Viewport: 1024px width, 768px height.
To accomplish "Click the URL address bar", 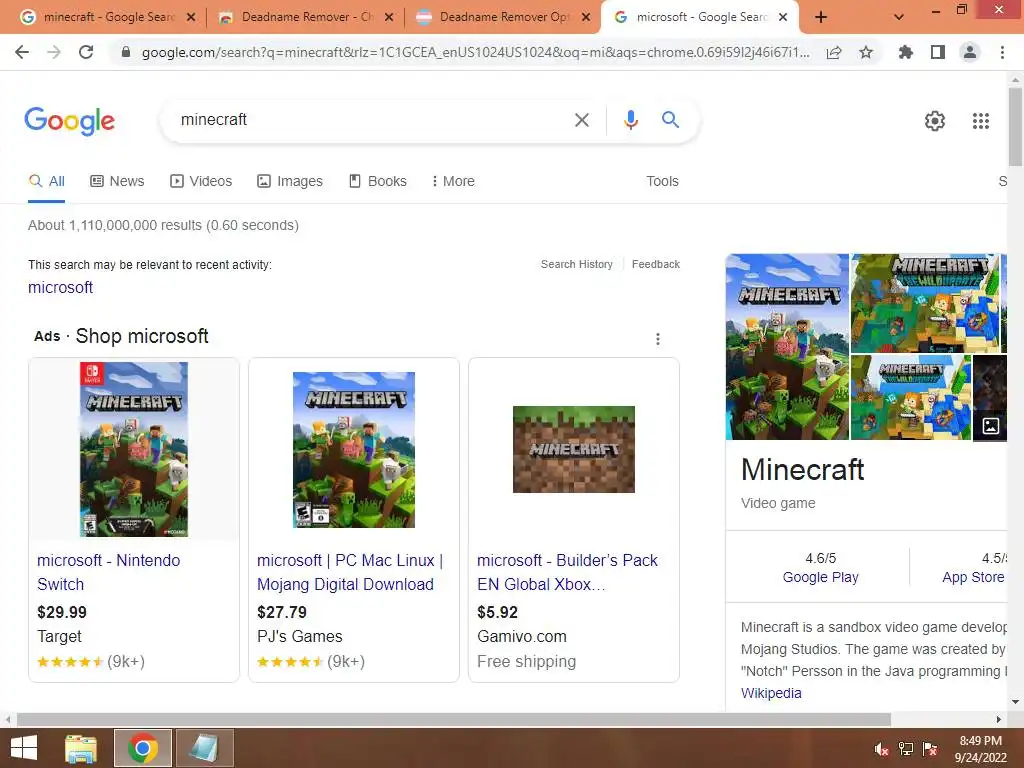I will pyautogui.click(x=475, y=52).
